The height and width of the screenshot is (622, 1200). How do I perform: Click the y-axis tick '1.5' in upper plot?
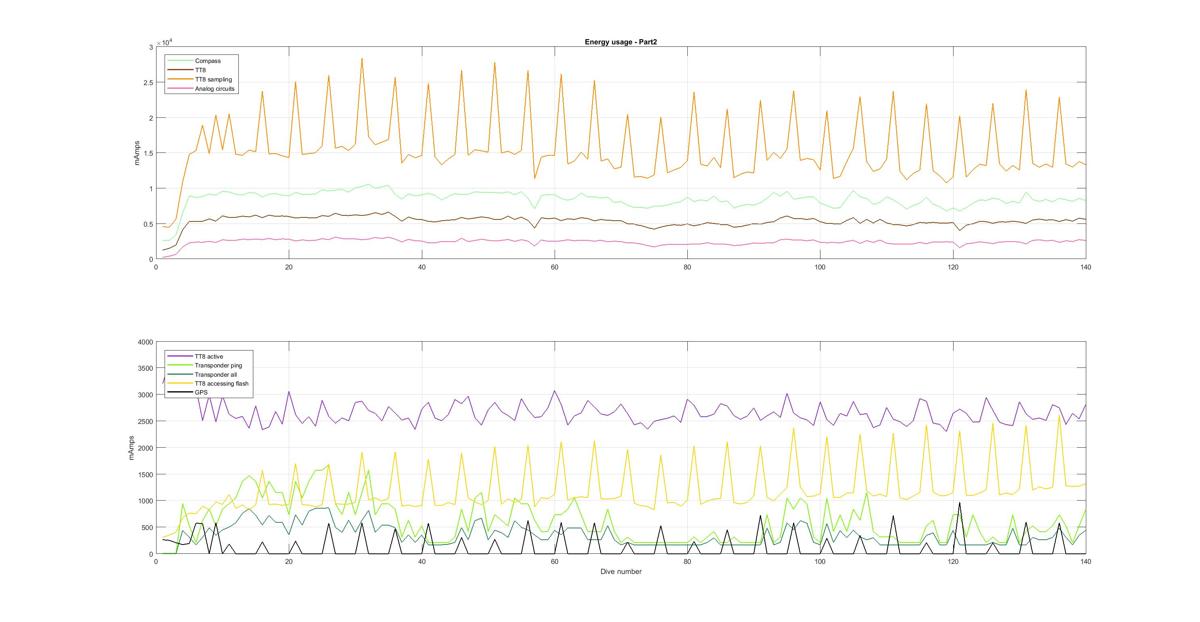point(148,153)
